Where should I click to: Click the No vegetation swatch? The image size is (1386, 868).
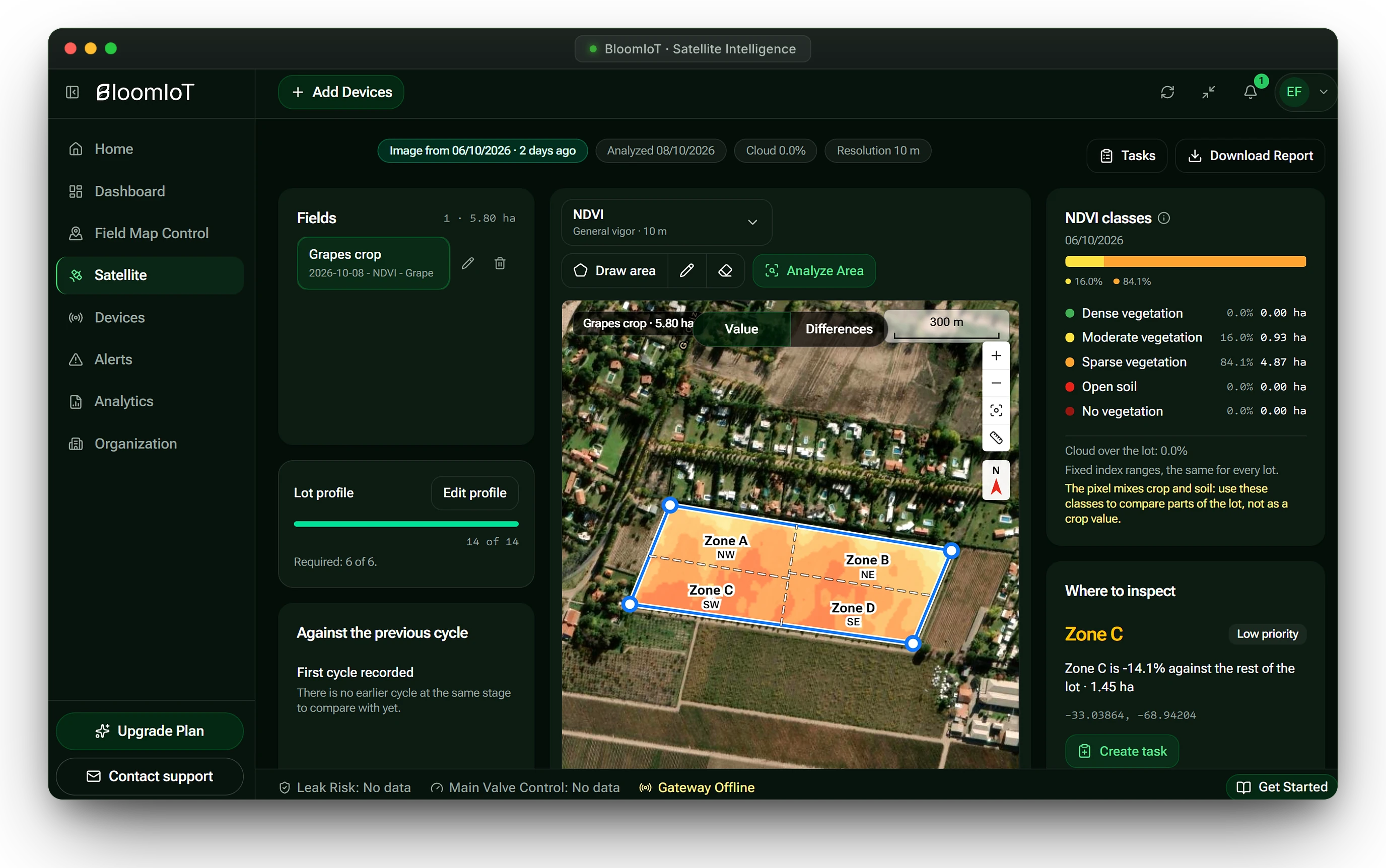(1070, 411)
